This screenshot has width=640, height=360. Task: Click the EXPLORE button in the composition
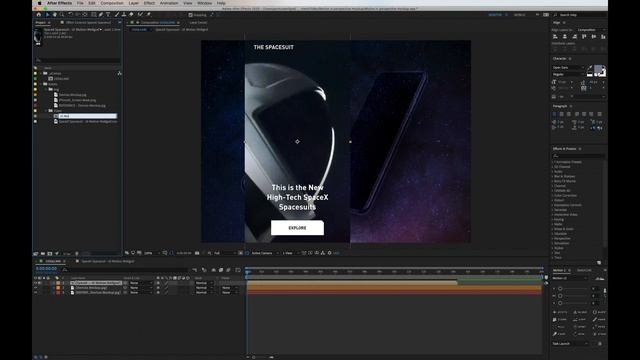[x=297, y=228]
